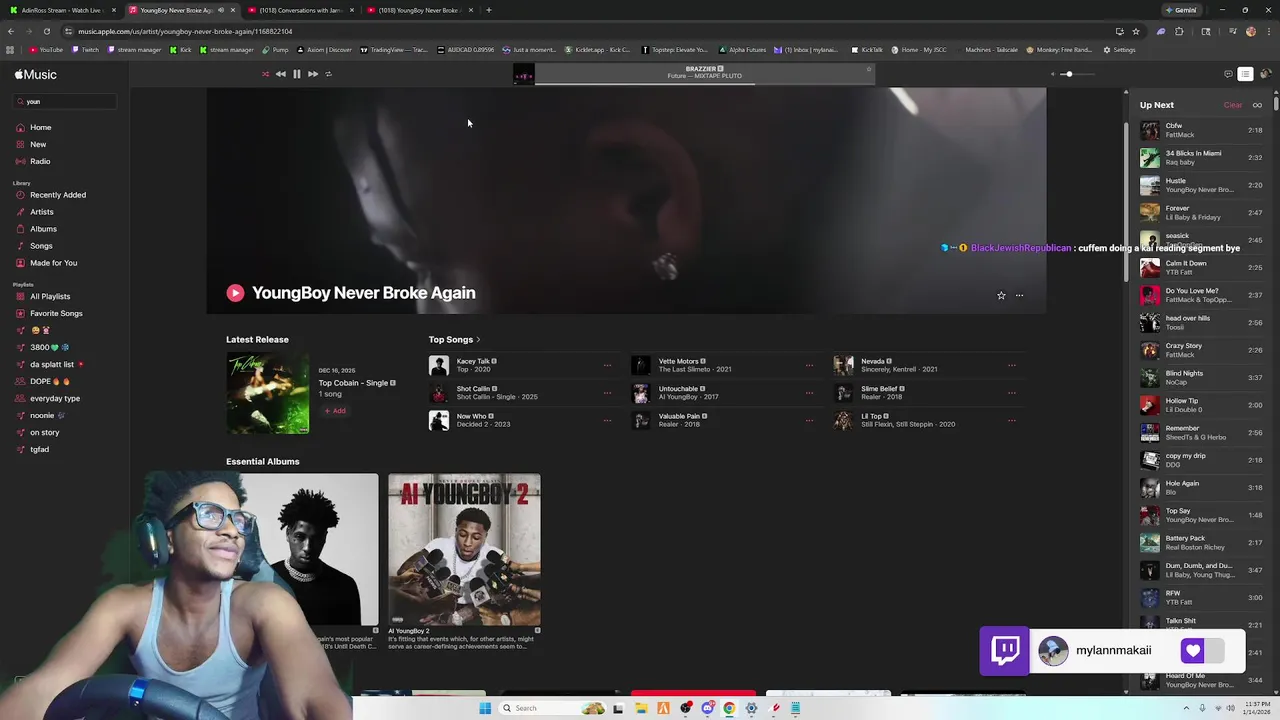1280x720 pixels.
Task: Open Windows Start menu
Action: [485, 708]
